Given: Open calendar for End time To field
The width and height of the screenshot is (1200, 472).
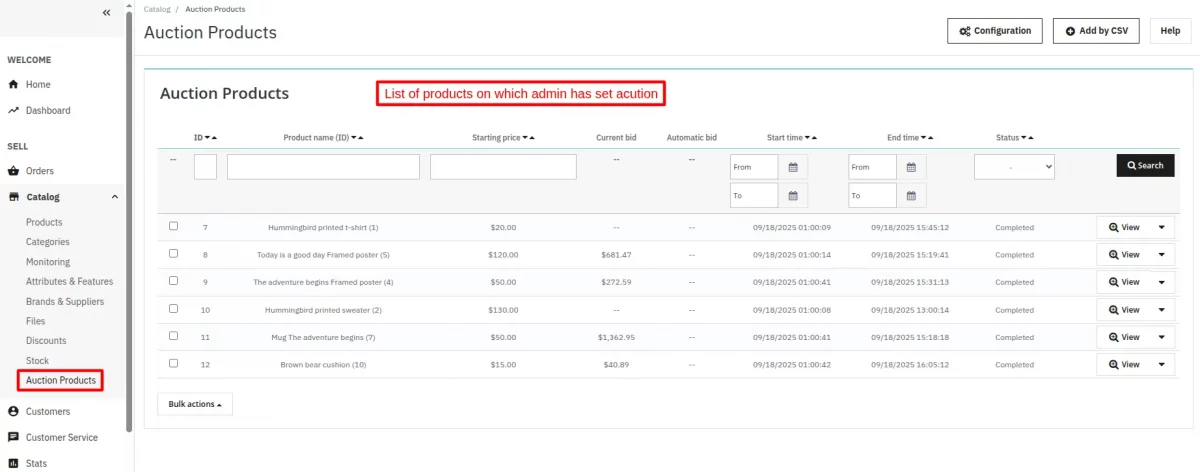Looking at the screenshot, I should coord(911,196).
